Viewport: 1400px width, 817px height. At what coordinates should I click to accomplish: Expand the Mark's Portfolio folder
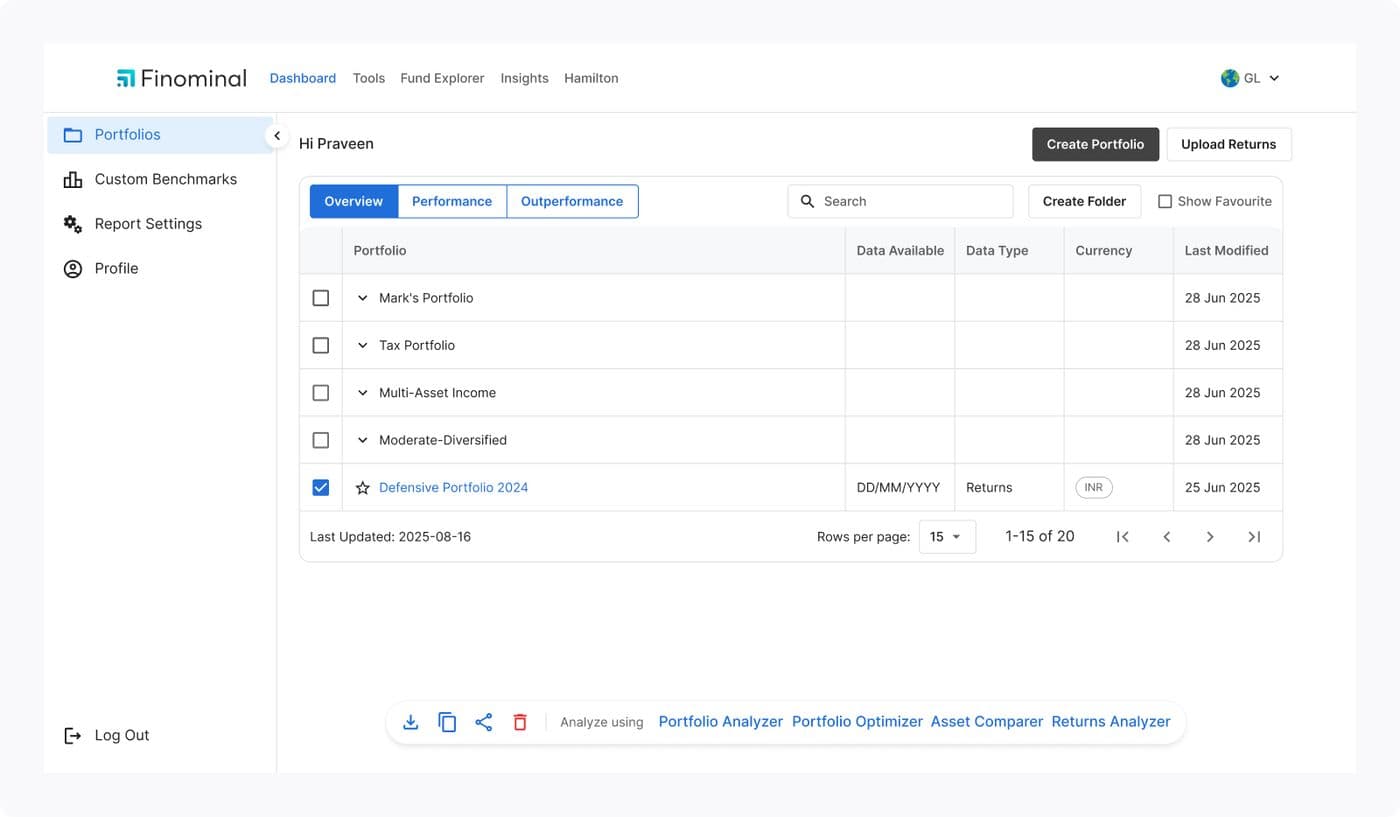pos(363,298)
